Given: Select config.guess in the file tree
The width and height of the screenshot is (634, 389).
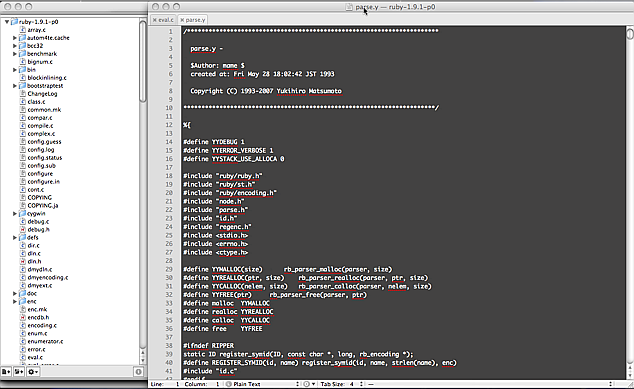Looking at the screenshot, I should [x=44, y=142].
